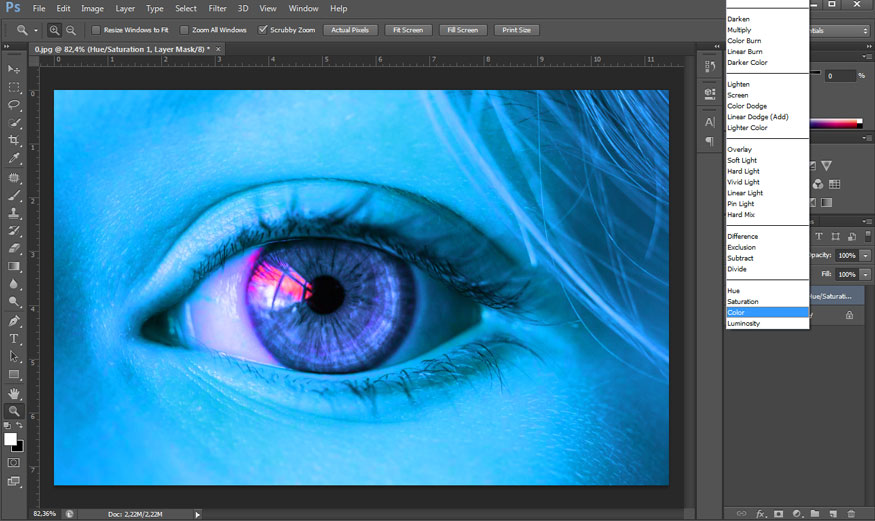Select the Crop tool
Image resolution: width=875 pixels, height=521 pixels.
pos(14,141)
